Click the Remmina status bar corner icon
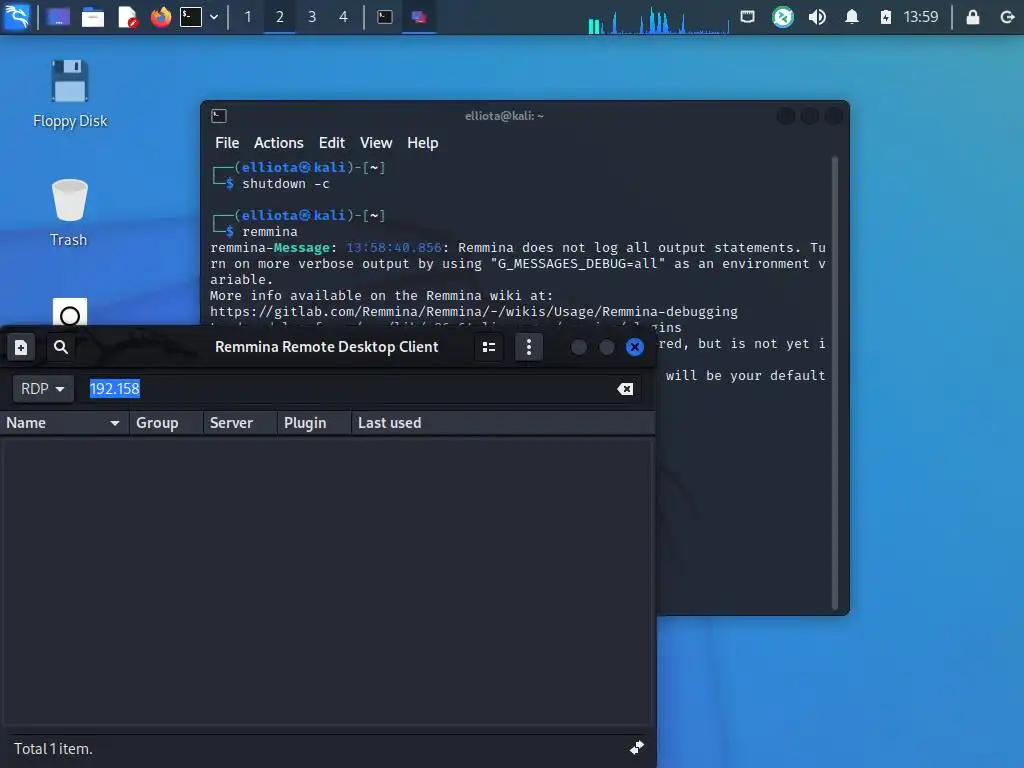 637,748
